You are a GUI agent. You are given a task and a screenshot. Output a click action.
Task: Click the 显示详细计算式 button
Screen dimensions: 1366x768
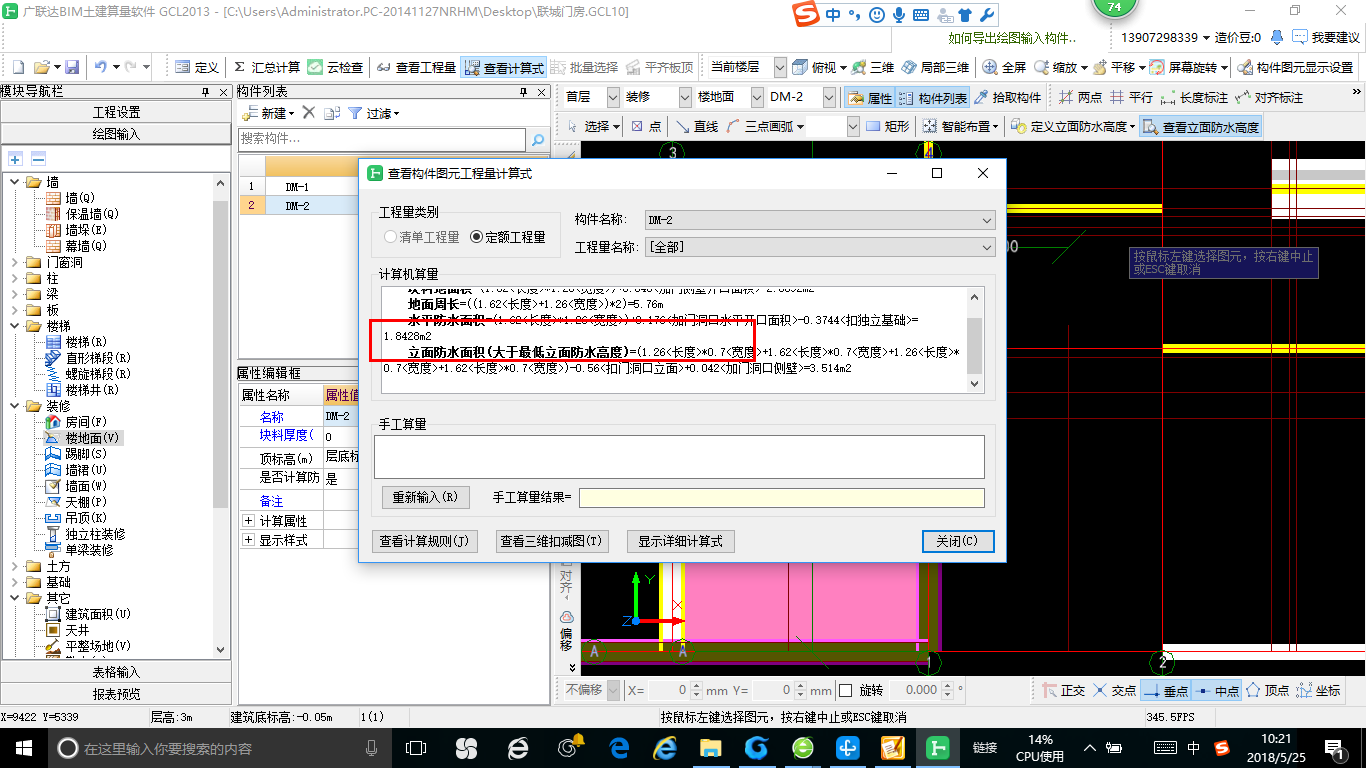(681, 541)
